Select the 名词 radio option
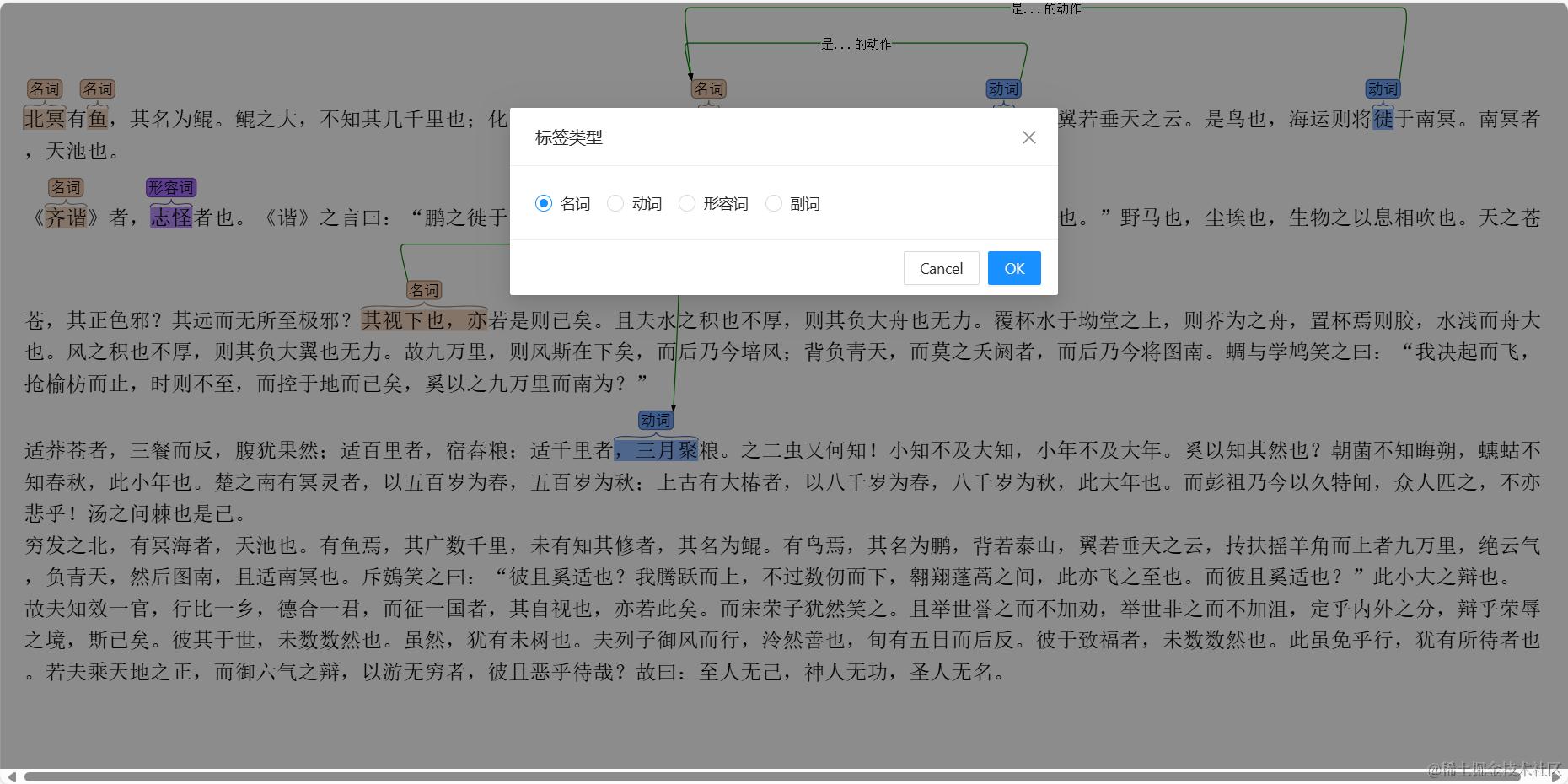This screenshot has height=784, width=1568. tap(544, 203)
